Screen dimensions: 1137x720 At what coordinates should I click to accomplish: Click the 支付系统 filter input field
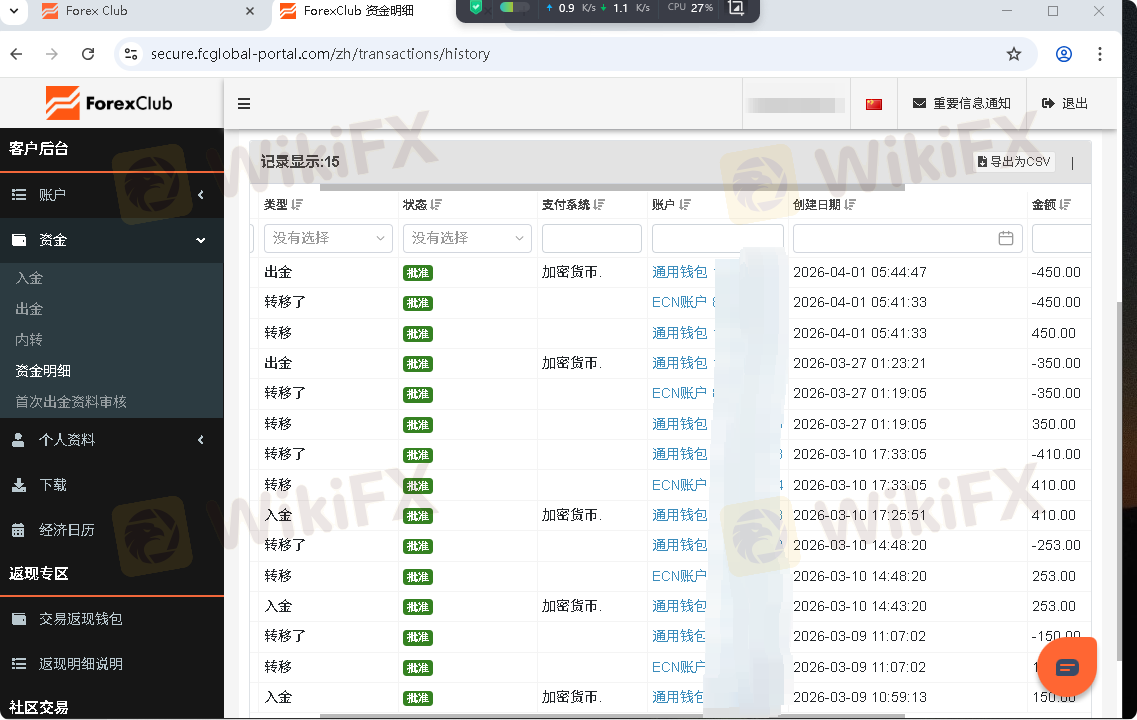[x=591, y=238]
